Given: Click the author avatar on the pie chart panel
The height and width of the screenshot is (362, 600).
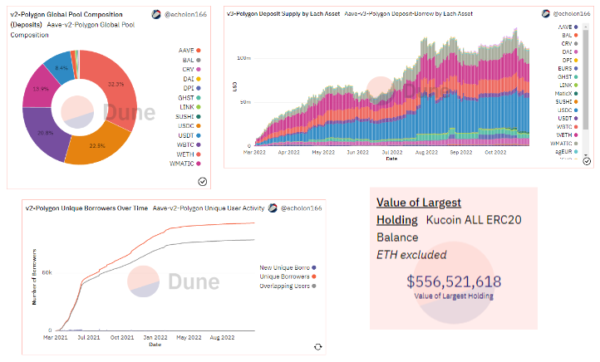Looking at the screenshot, I should 156,15.
